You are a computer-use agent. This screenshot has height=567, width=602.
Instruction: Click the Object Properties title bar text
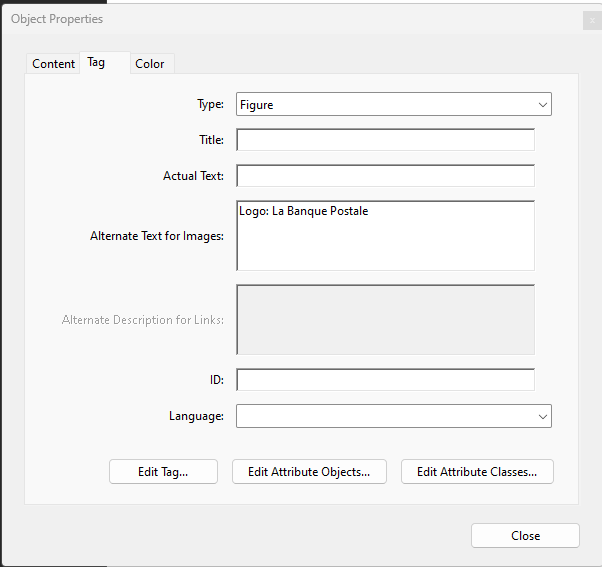click(57, 19)
